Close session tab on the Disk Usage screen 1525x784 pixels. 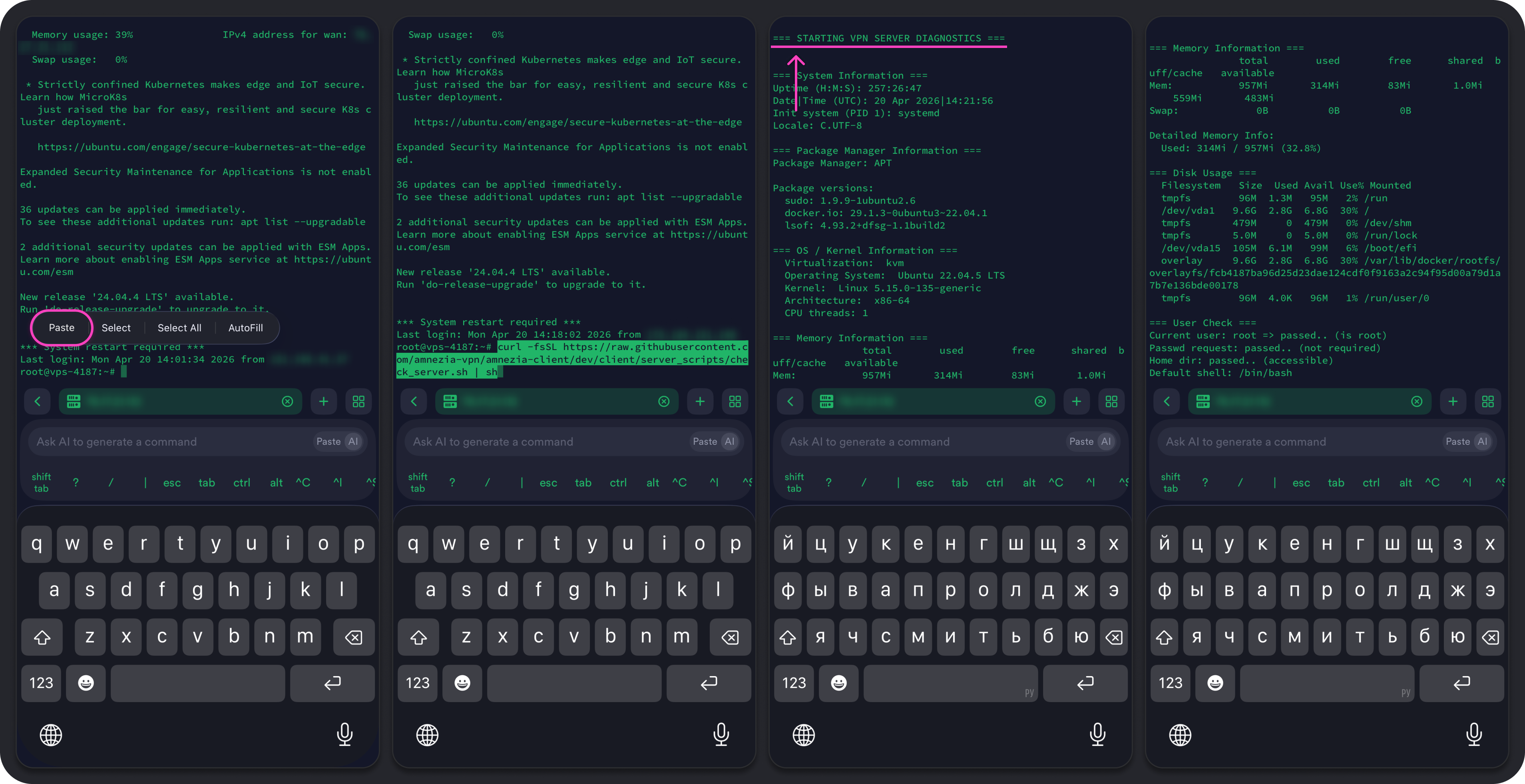pyautogui.click(x=1417, y=402)
